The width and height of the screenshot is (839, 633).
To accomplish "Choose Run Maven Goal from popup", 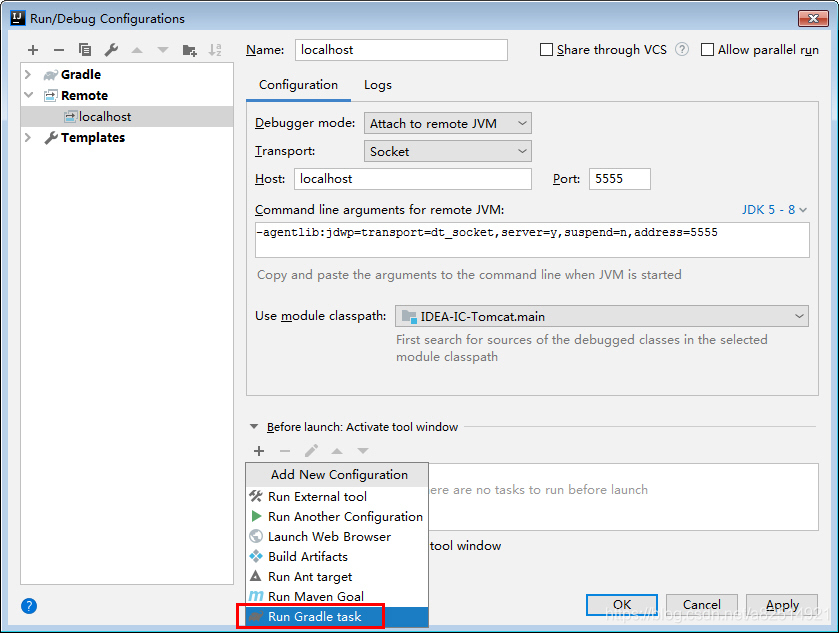I will coord(337,596).
